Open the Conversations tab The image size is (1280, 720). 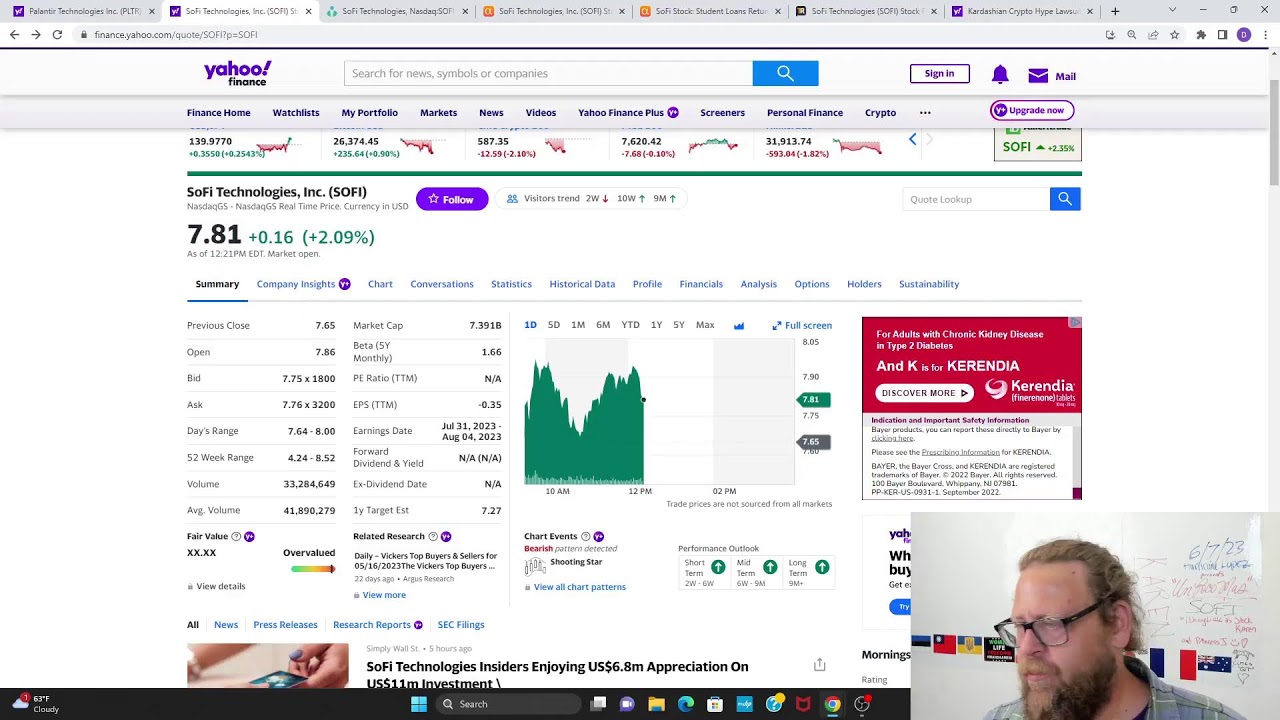[x=442, y=284]
